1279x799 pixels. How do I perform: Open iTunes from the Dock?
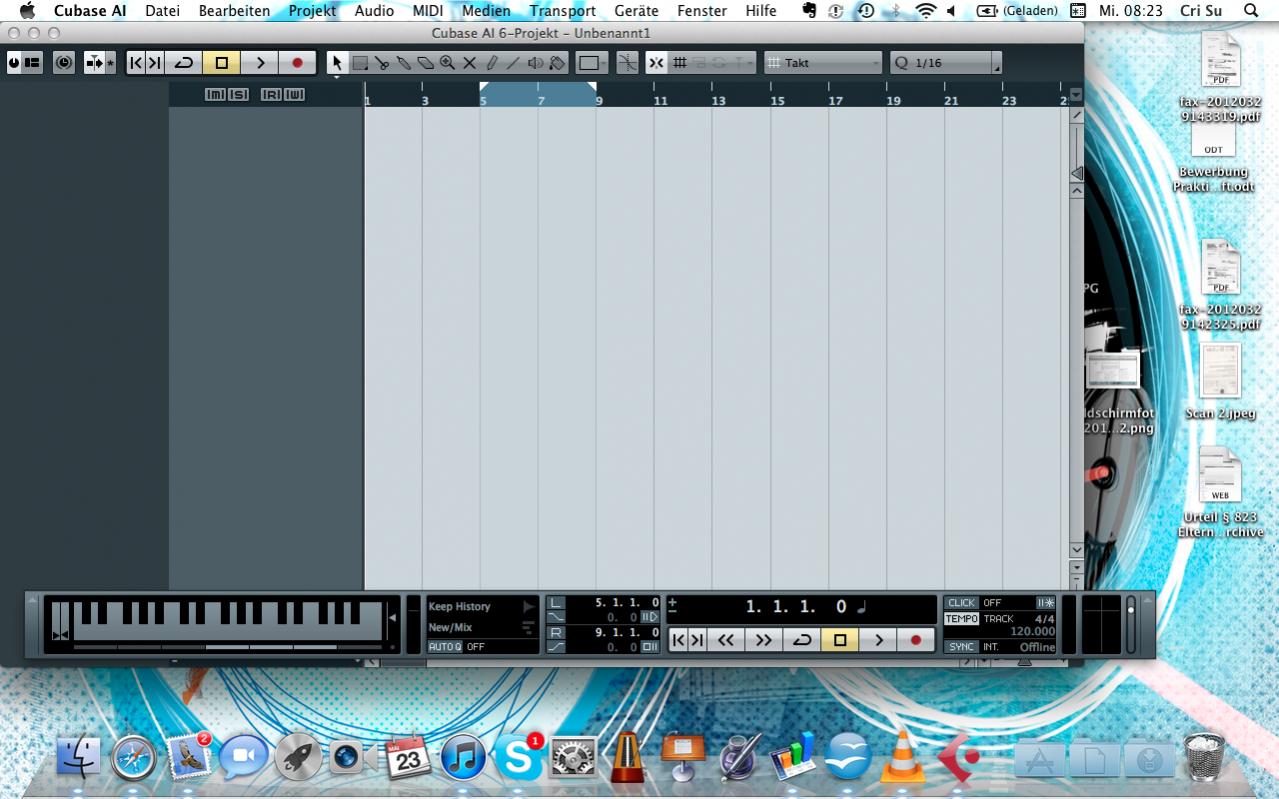tap(463, 757)
